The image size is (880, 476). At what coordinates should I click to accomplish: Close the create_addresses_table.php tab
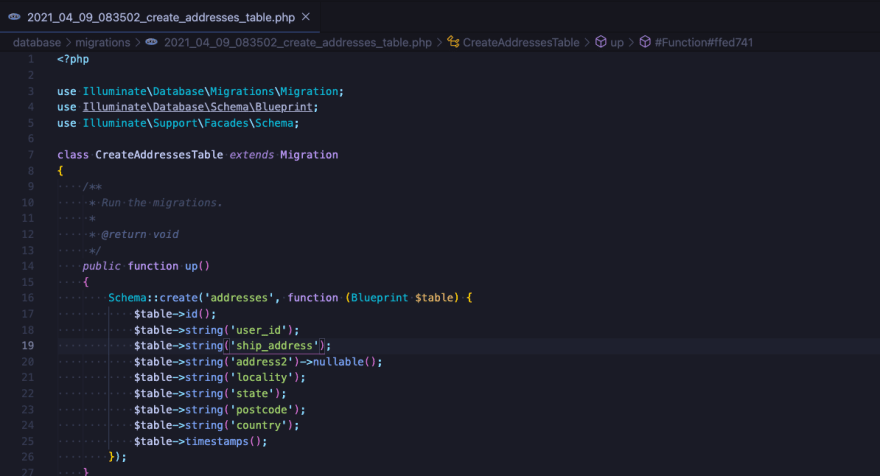tap(305, 17)
